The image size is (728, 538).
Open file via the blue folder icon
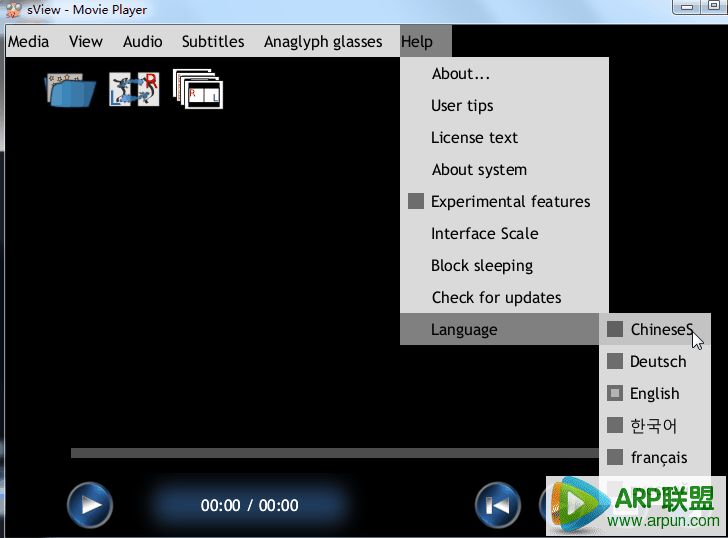pyautogui.click(x=70, y=90)
